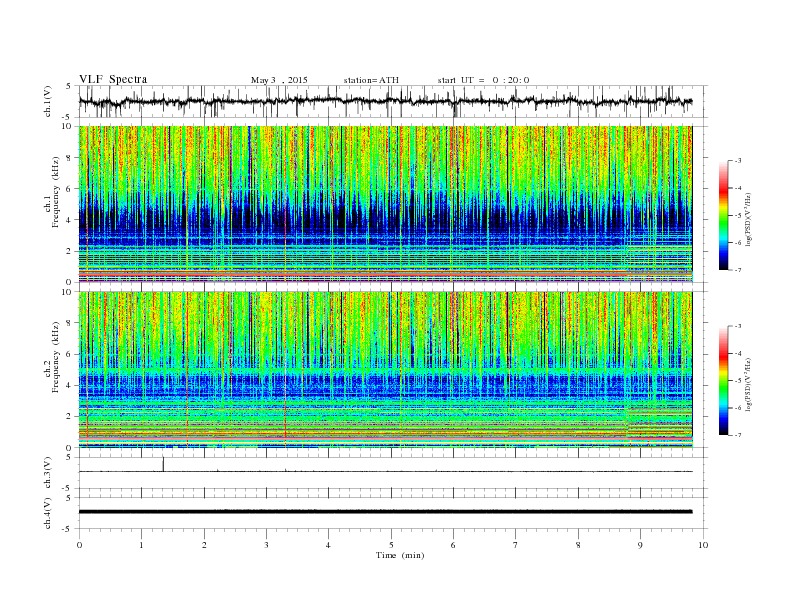Click the 'ch.4(V)' axis label
Screen dimensions: 792x612
tap(48, 513)
